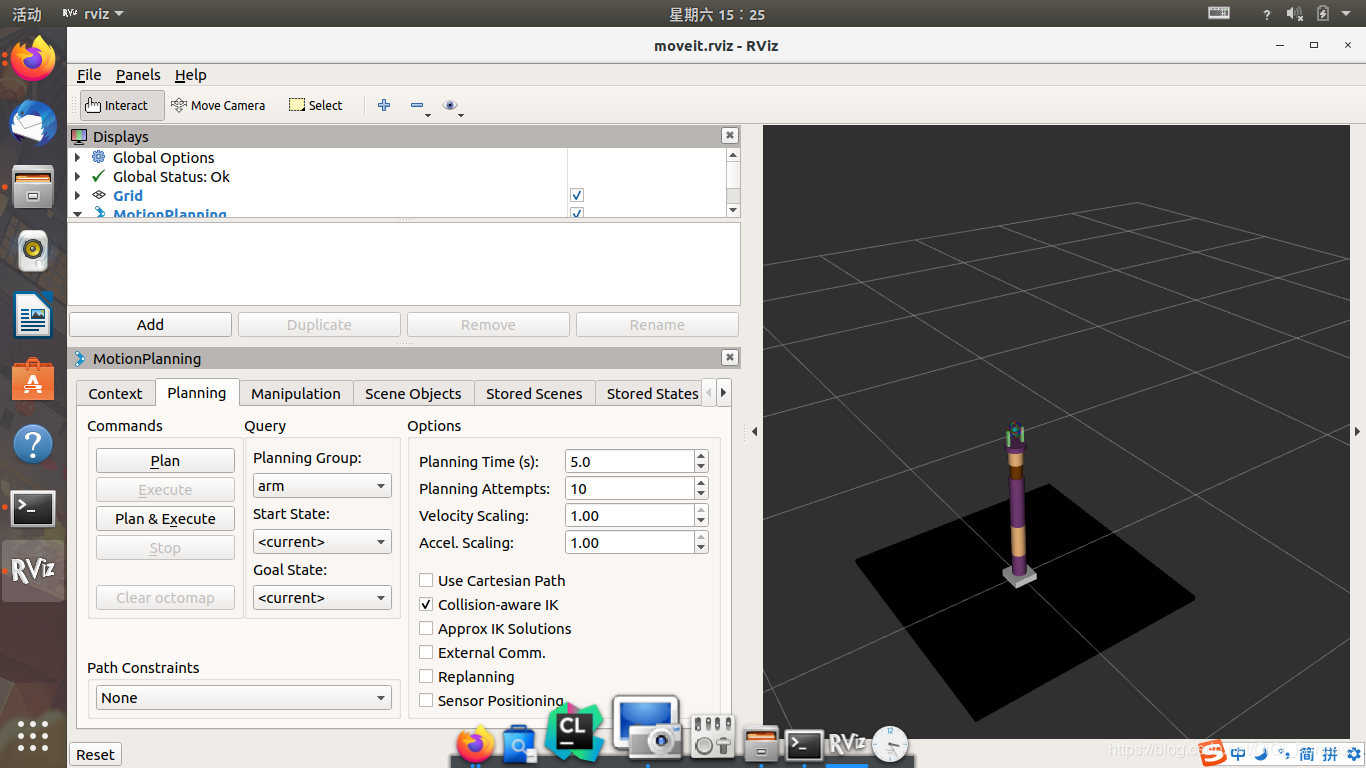Open the Goal State dropdown
The image size is (1366, 768).
(321, 598)
